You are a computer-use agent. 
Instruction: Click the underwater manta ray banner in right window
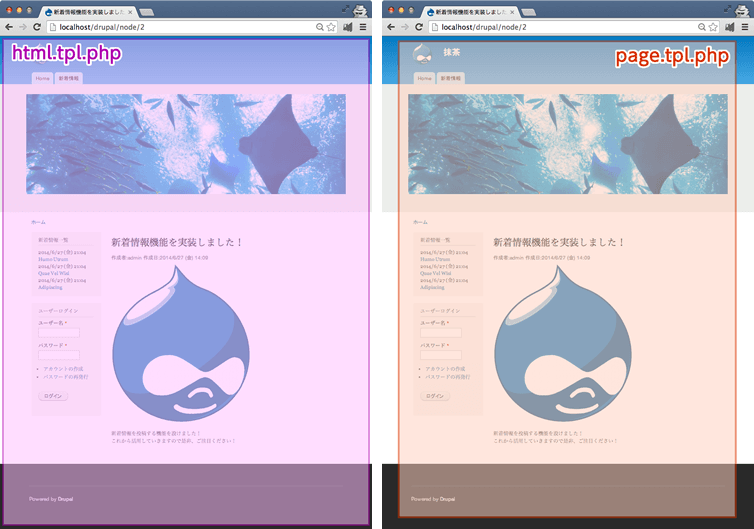coord(568,144)
